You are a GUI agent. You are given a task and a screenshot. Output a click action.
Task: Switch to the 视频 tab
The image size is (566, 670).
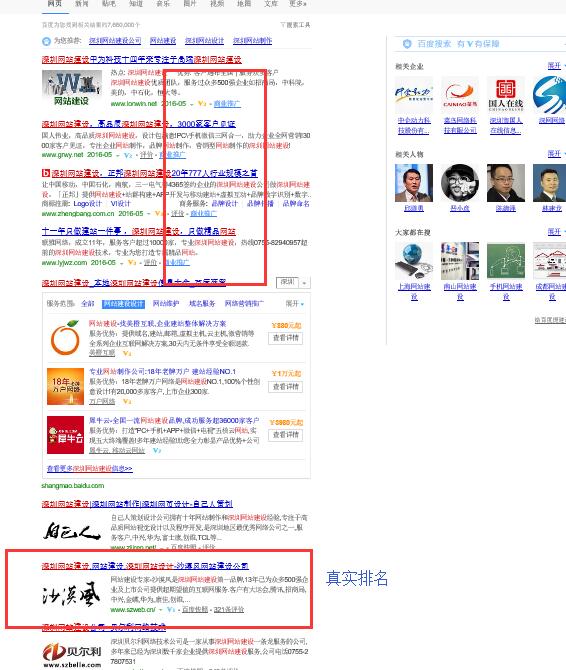[217, 3]
